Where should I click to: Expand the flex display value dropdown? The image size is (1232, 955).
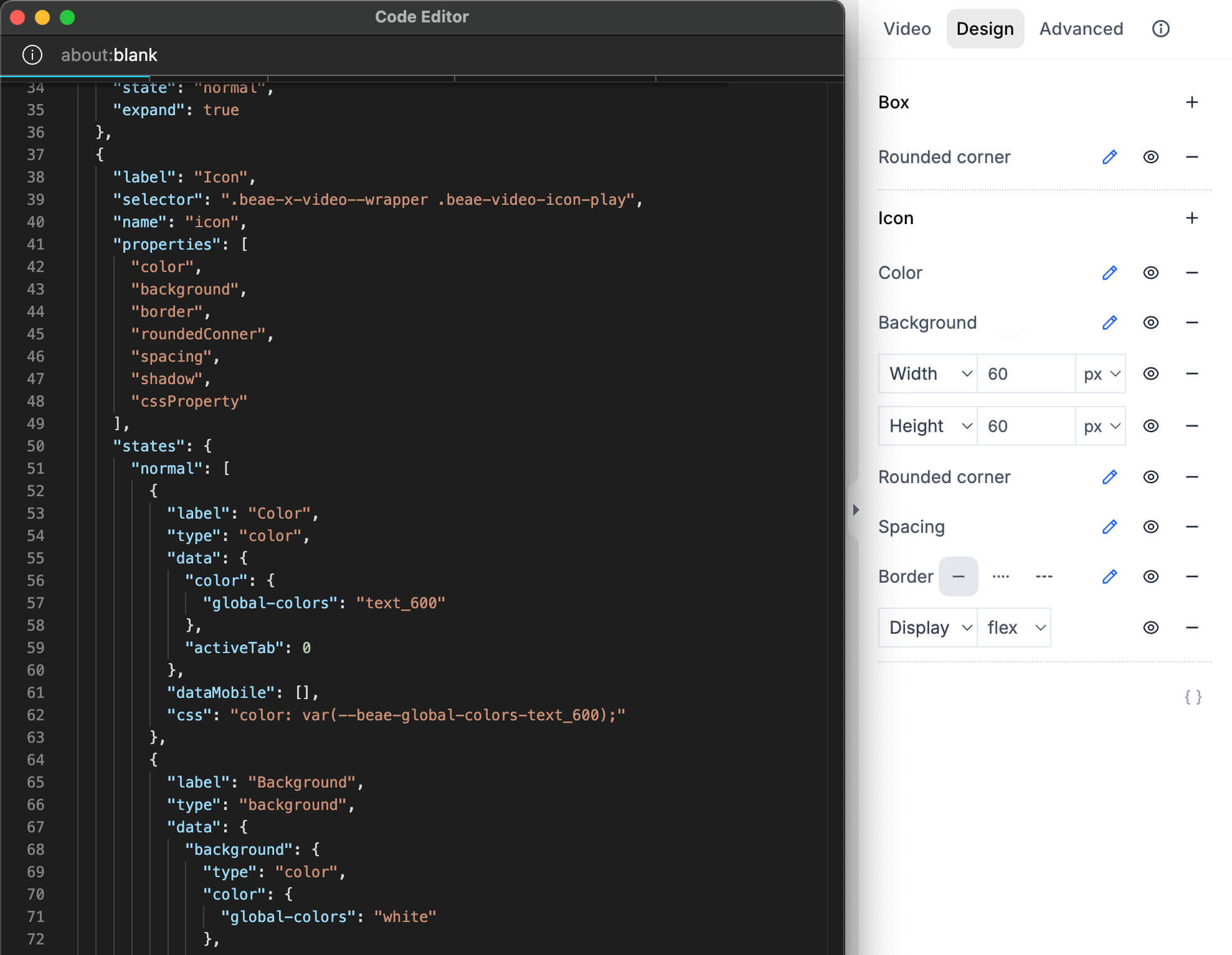[1015, 628]
